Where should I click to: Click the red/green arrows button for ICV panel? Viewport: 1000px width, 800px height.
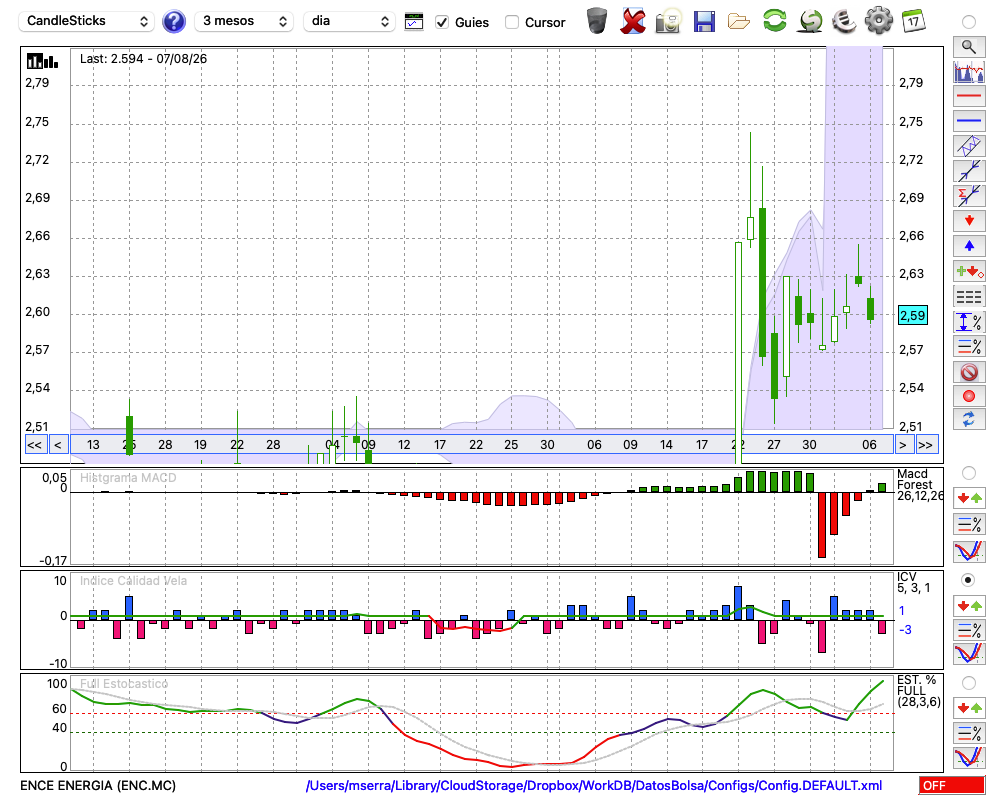point(969,605)
